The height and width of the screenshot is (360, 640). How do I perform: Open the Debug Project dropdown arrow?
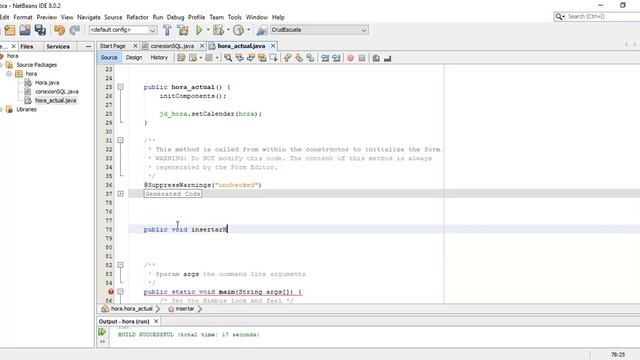pyautogui.click(x=228, y=30)
